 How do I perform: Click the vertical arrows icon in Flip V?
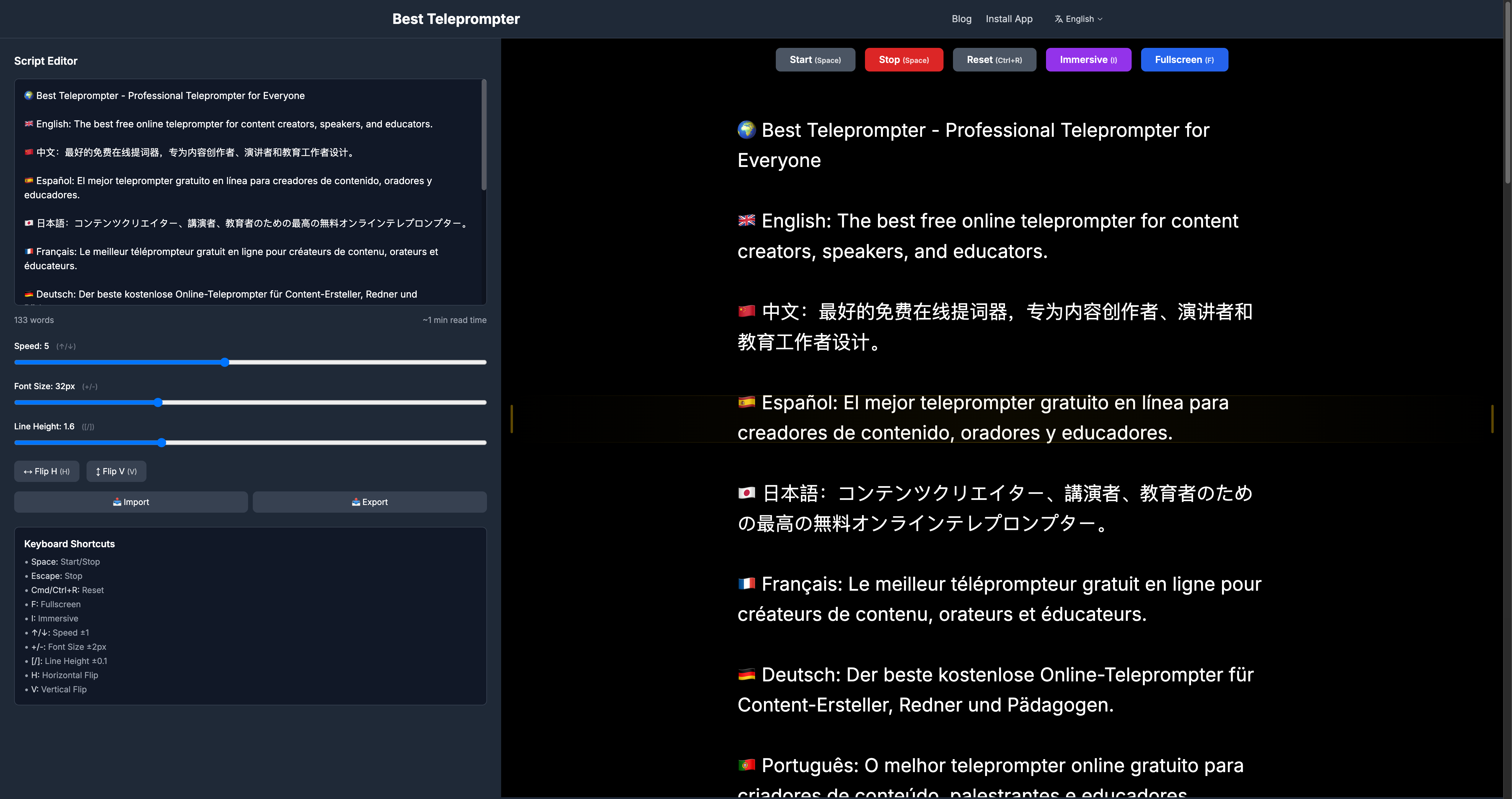click(x=98, y=472)
